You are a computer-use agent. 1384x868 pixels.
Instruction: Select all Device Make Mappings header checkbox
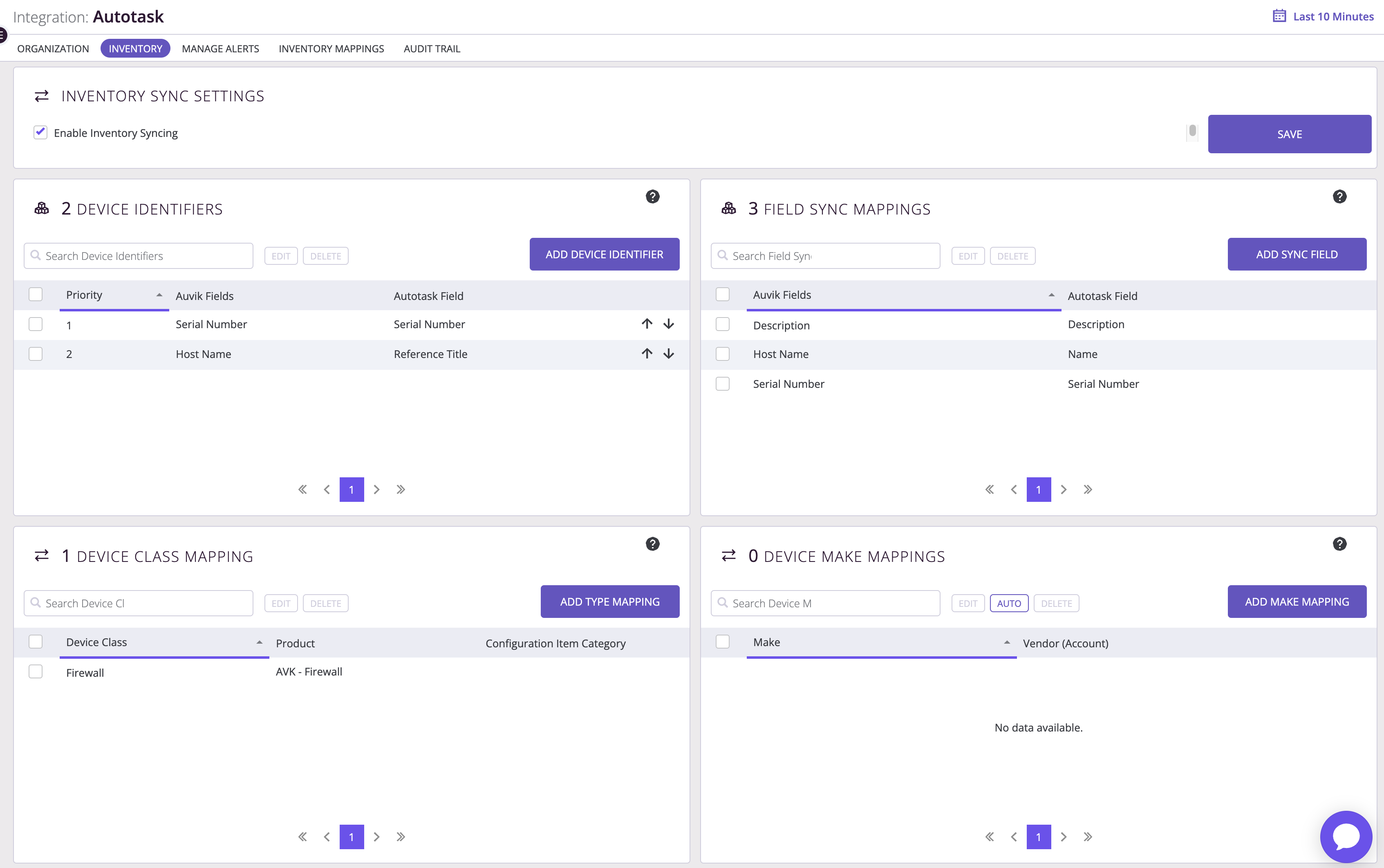pos(723,642)
